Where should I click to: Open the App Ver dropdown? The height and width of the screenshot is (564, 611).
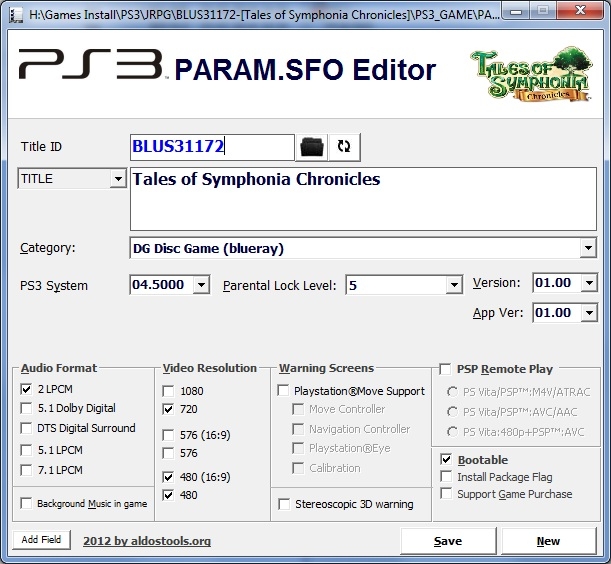[589, 313]
